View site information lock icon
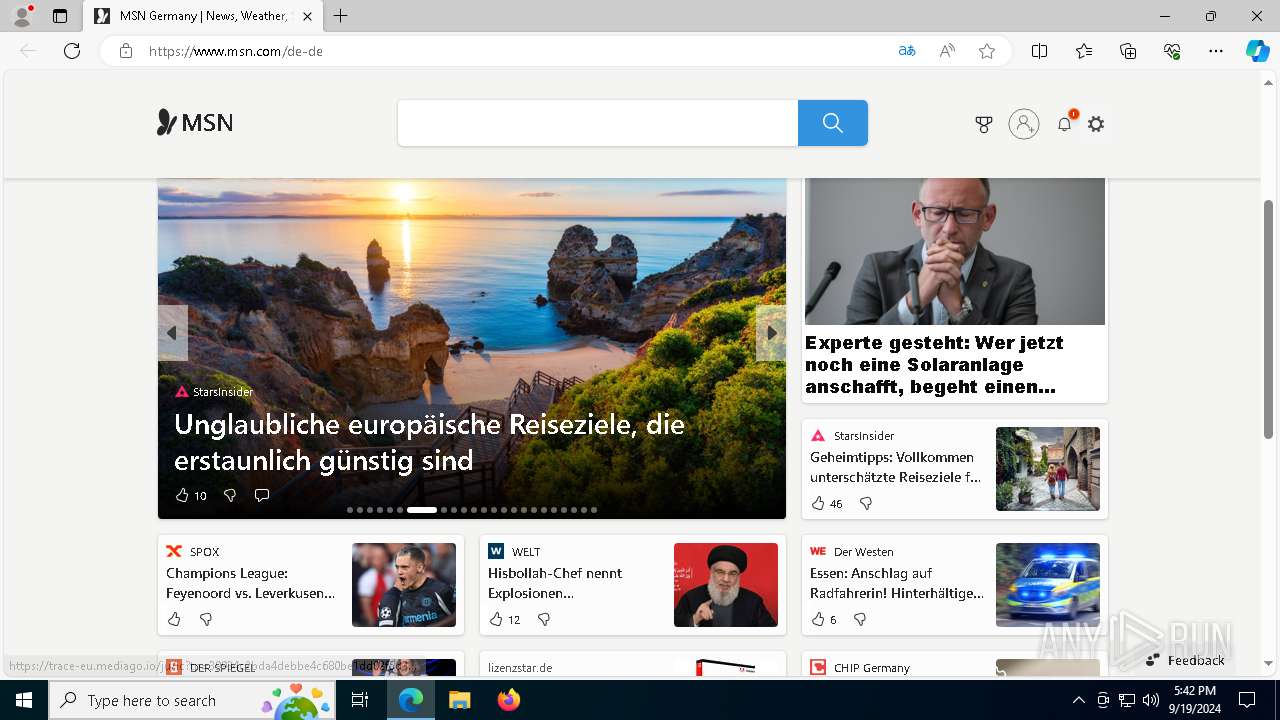1280x720 pixels. 126,51
